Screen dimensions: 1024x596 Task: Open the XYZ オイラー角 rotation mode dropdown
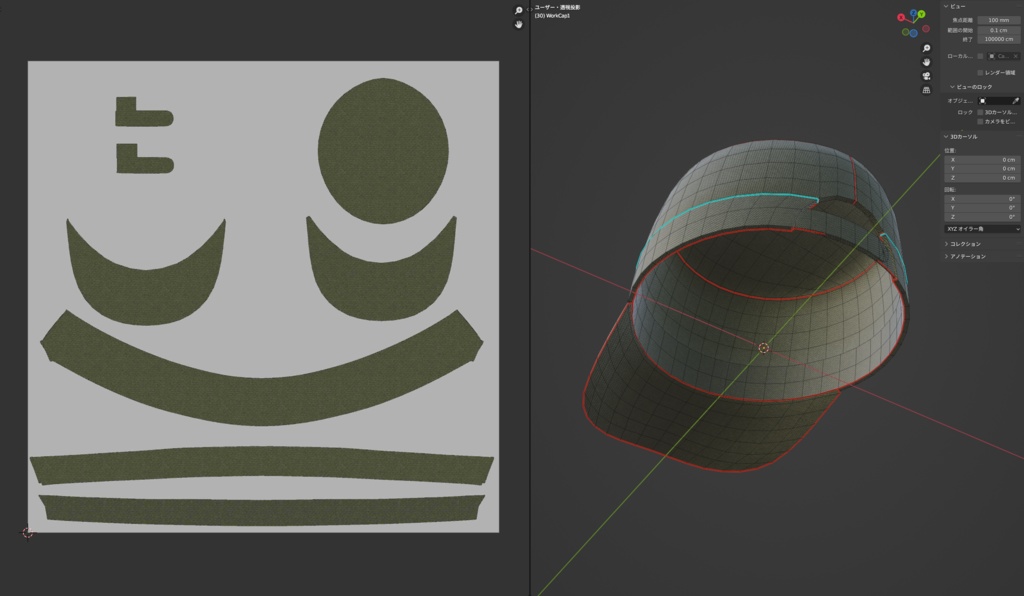coord(982,229)
